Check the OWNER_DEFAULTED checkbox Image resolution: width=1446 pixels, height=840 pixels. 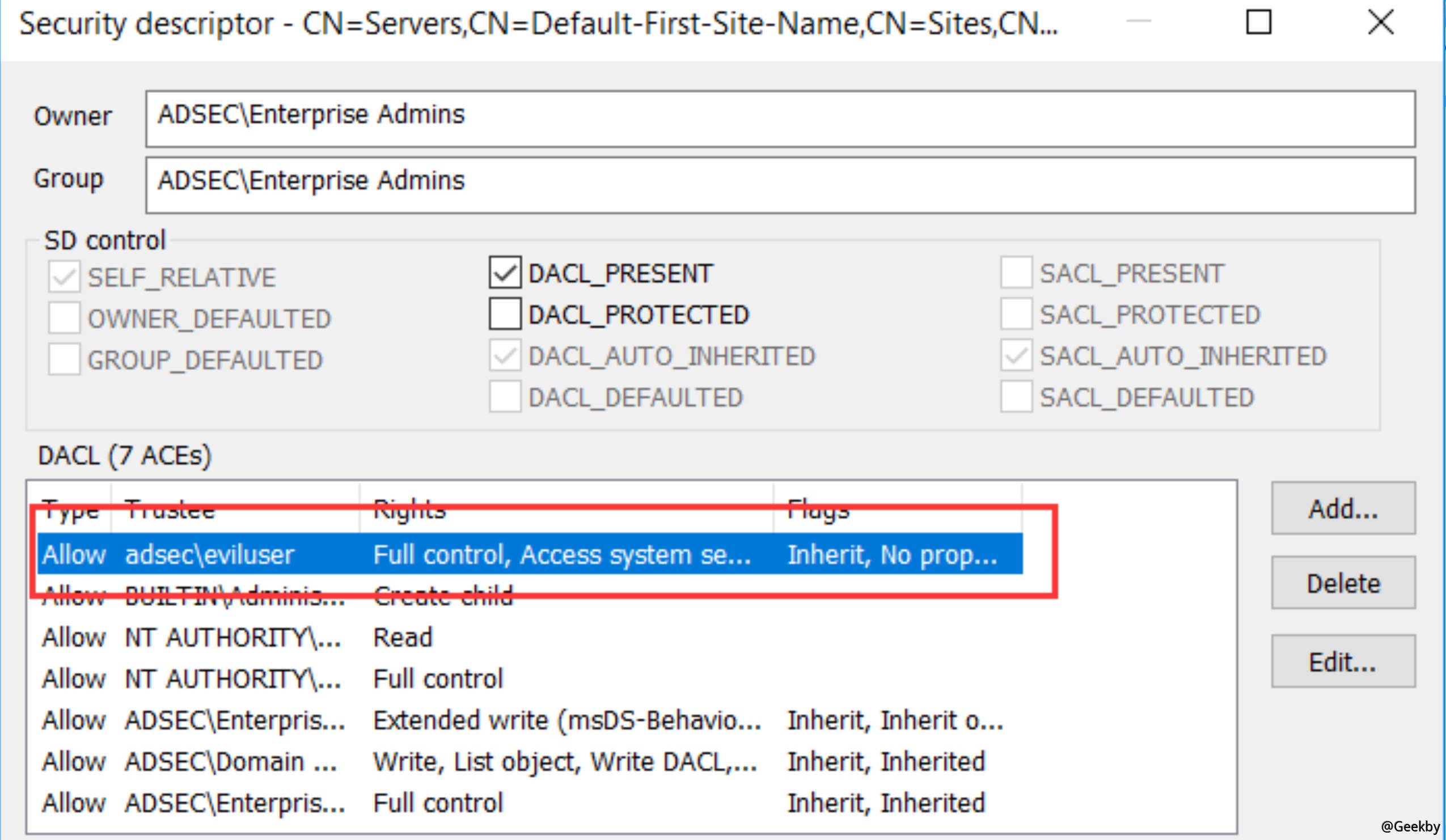[x=64, y=318]
